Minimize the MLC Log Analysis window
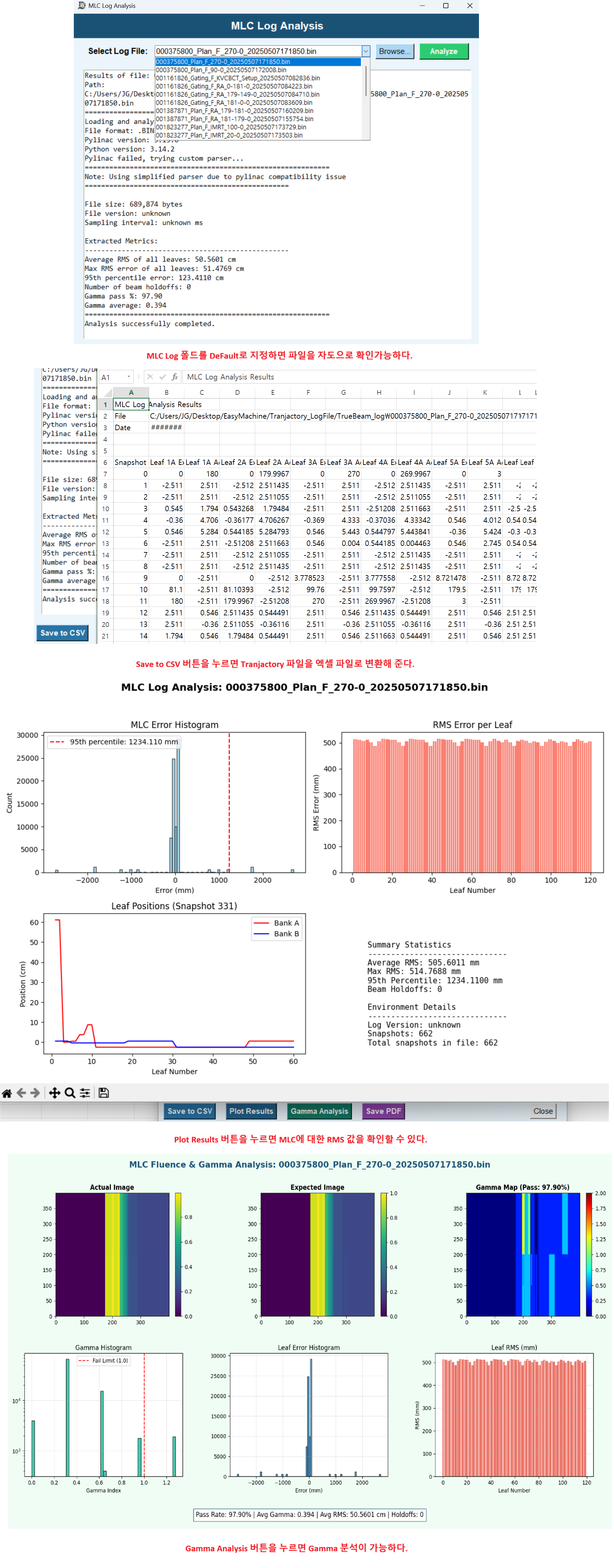This screenshot has height=1568, width=614. pos(422,5)
